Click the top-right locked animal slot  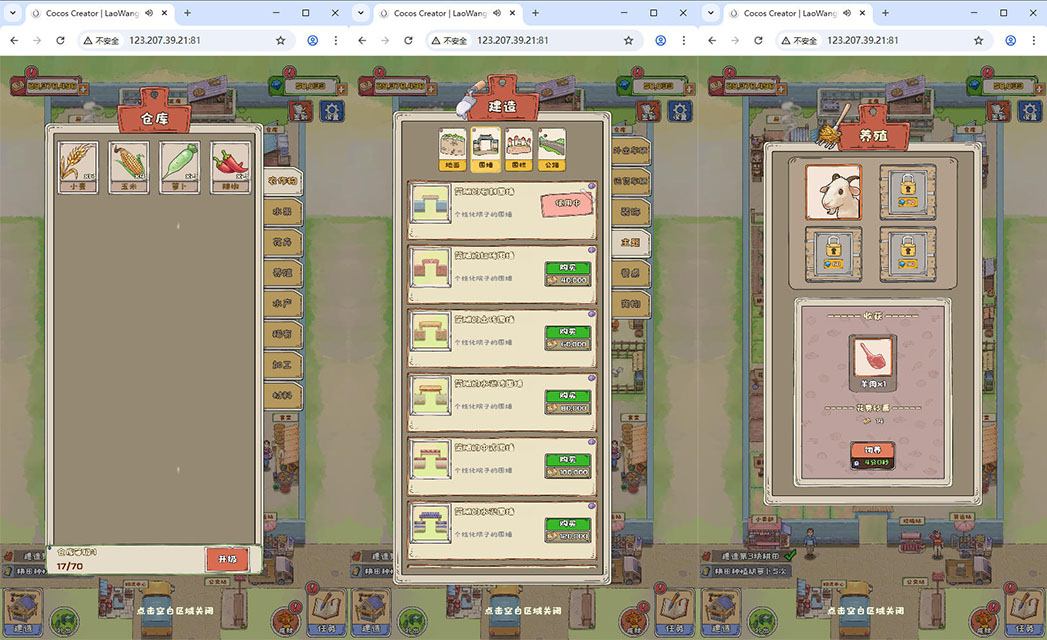click(908, 192)
